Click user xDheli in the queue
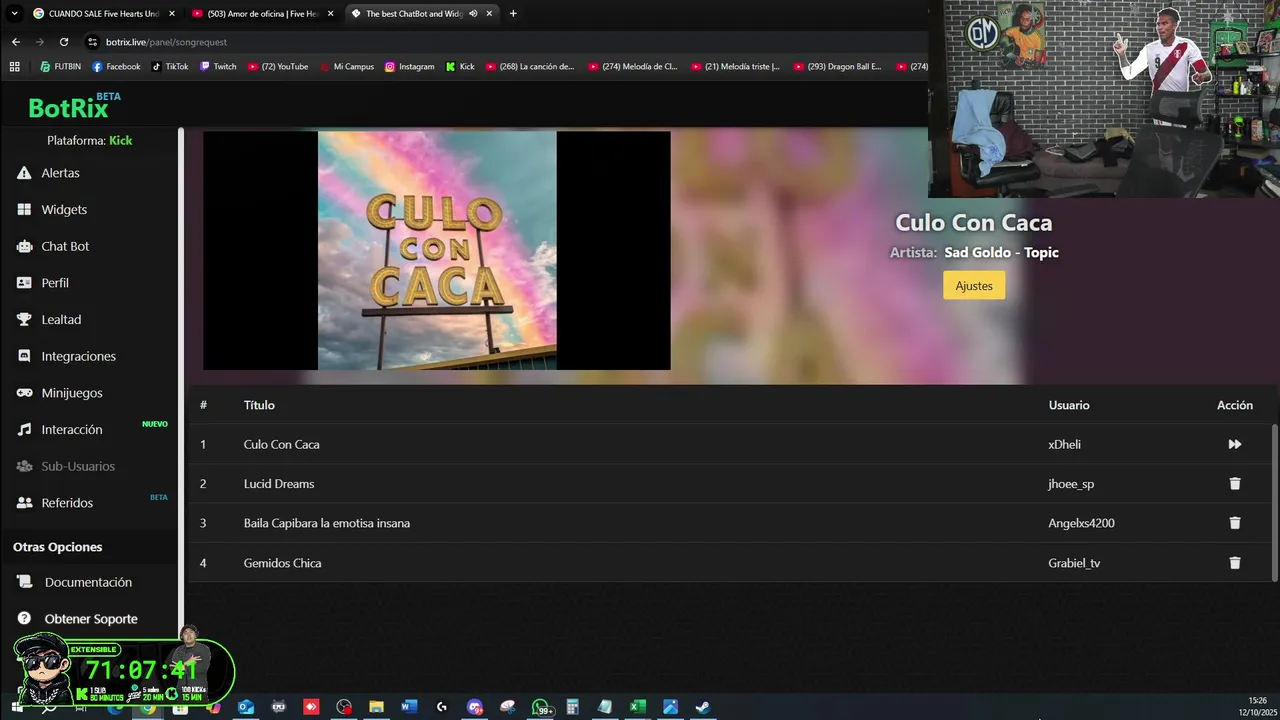This screenshot has width=1280, height=720. tap(1064, 444)
